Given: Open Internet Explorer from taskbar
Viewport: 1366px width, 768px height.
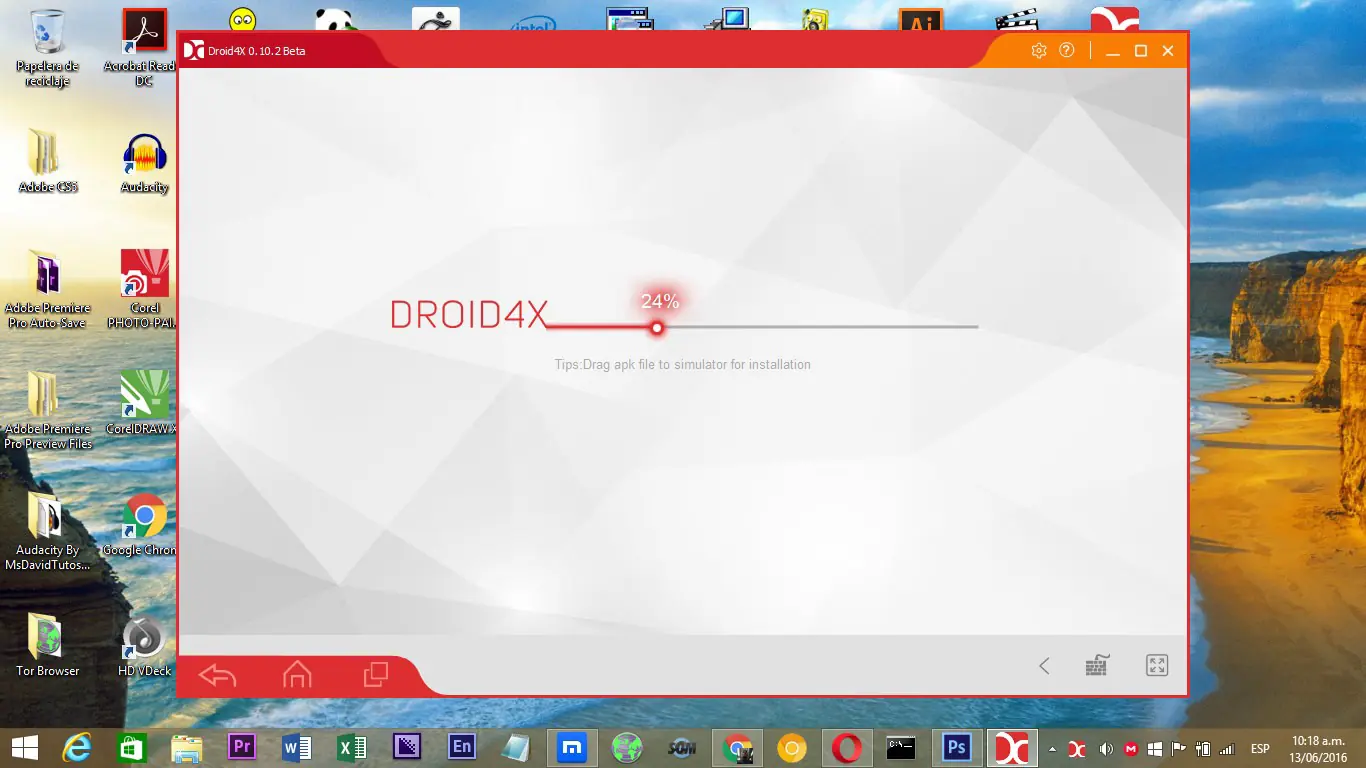Looking at the screenshot, I should (76, 747).
